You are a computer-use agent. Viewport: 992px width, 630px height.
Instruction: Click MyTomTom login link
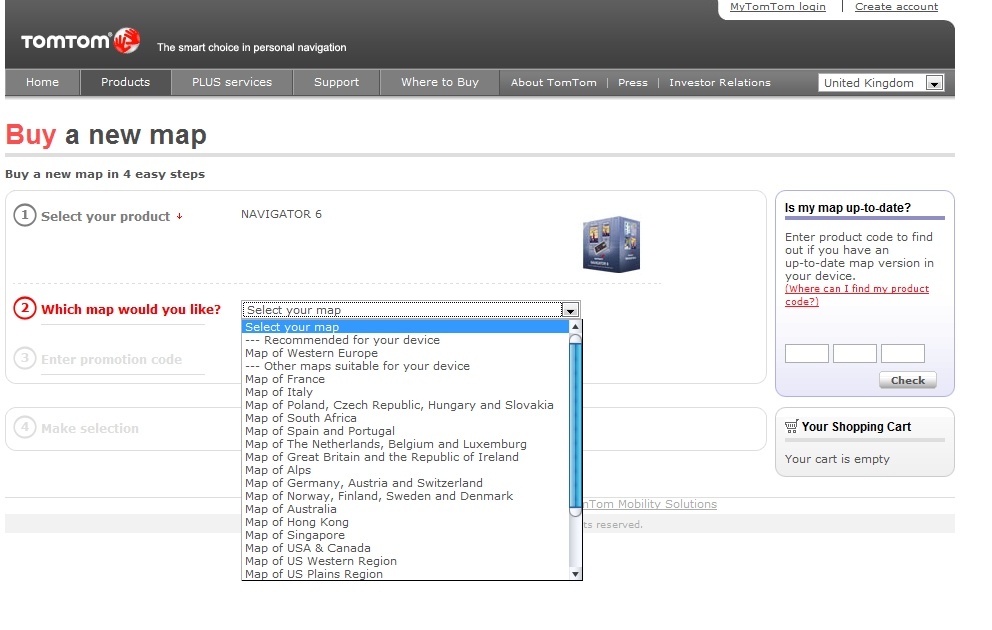(x=778, y=6)
